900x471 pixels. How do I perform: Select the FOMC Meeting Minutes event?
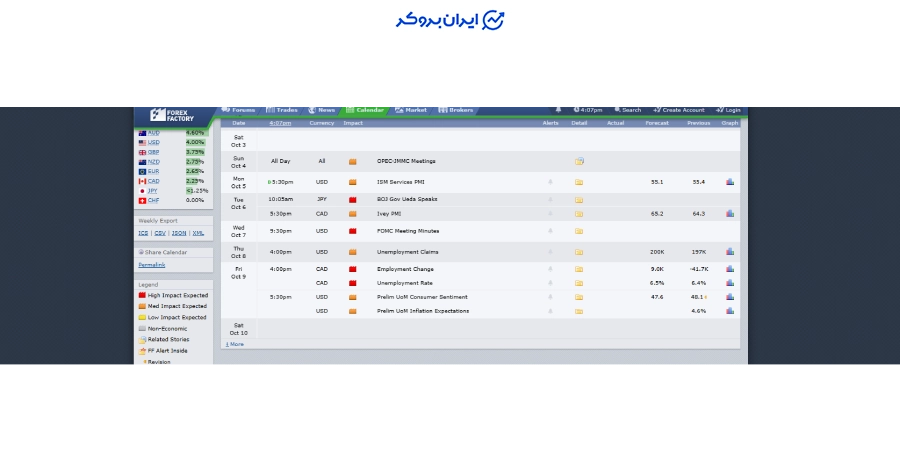[x=408, y=231]
